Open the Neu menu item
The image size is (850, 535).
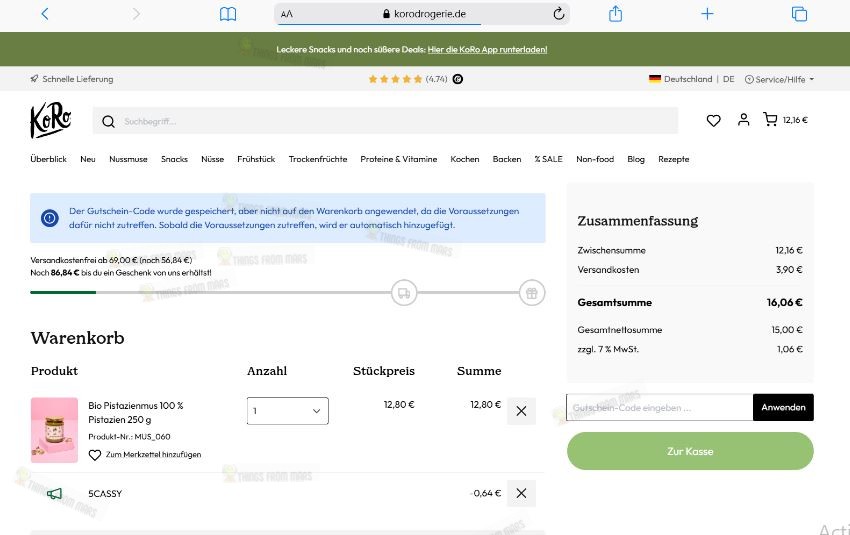click(88, 159)
